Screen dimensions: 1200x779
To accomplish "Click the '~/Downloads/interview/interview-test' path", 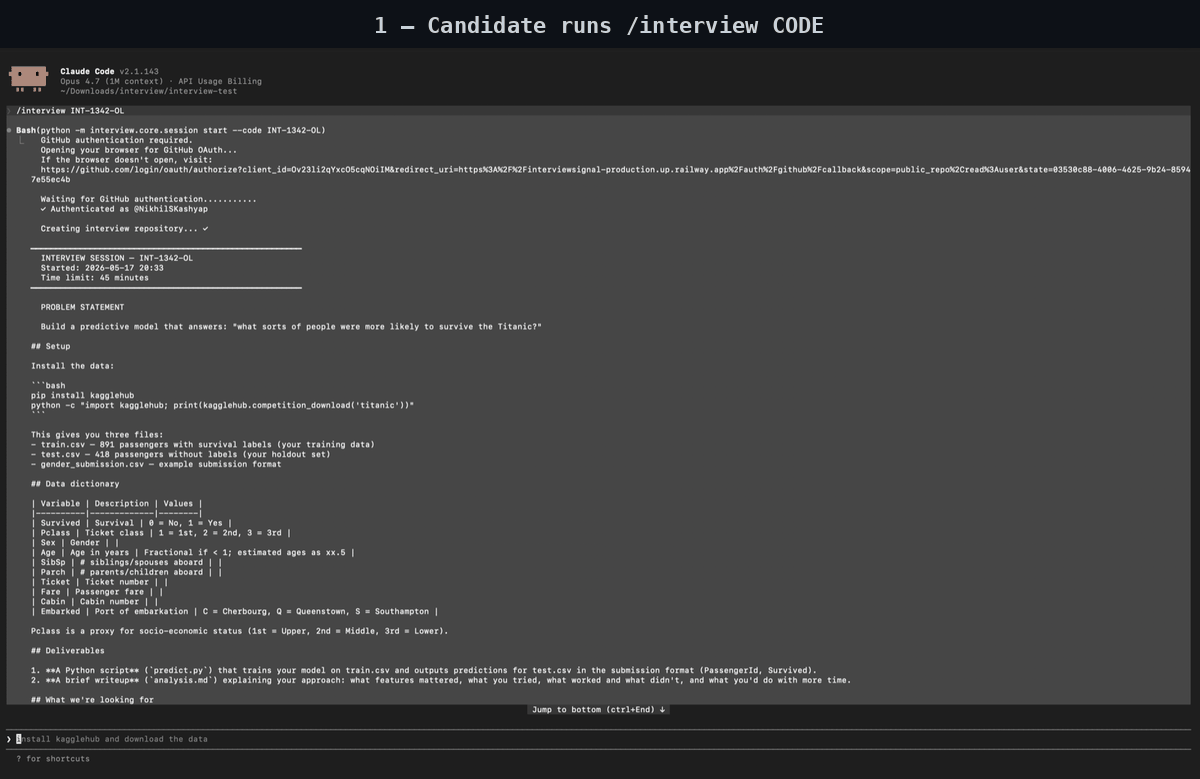I will point(149,91).
